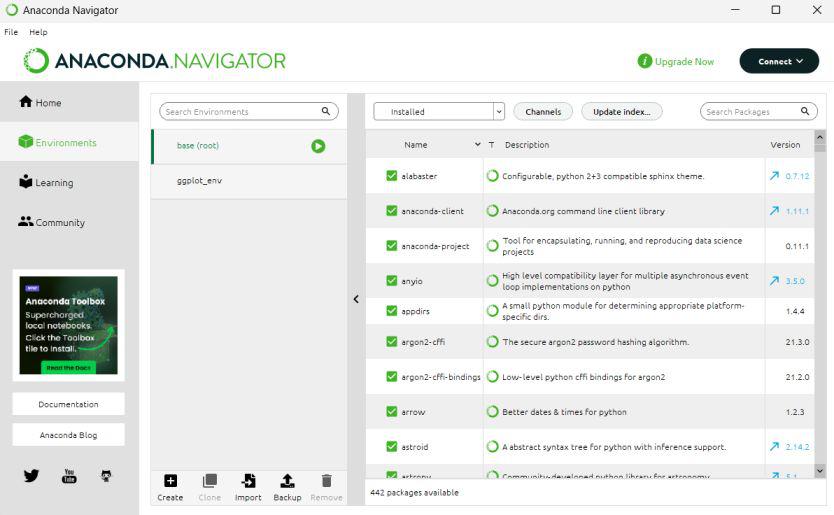The height and width of the screenshot is (515, 834).
Task: Click the Backup environment icon
Action: pos(287,481)
